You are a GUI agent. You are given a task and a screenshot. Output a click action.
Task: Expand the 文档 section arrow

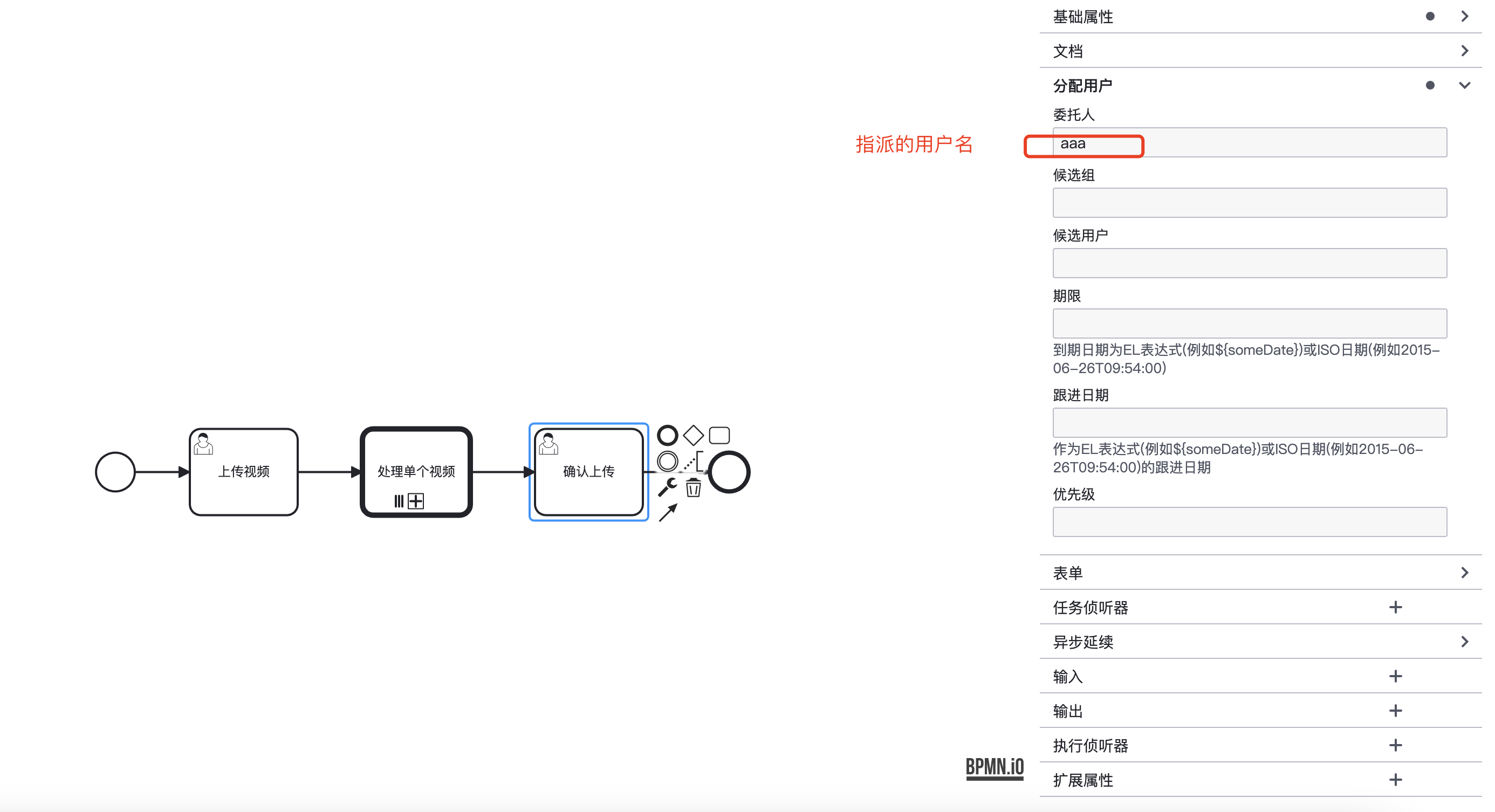coord(1464,51)
